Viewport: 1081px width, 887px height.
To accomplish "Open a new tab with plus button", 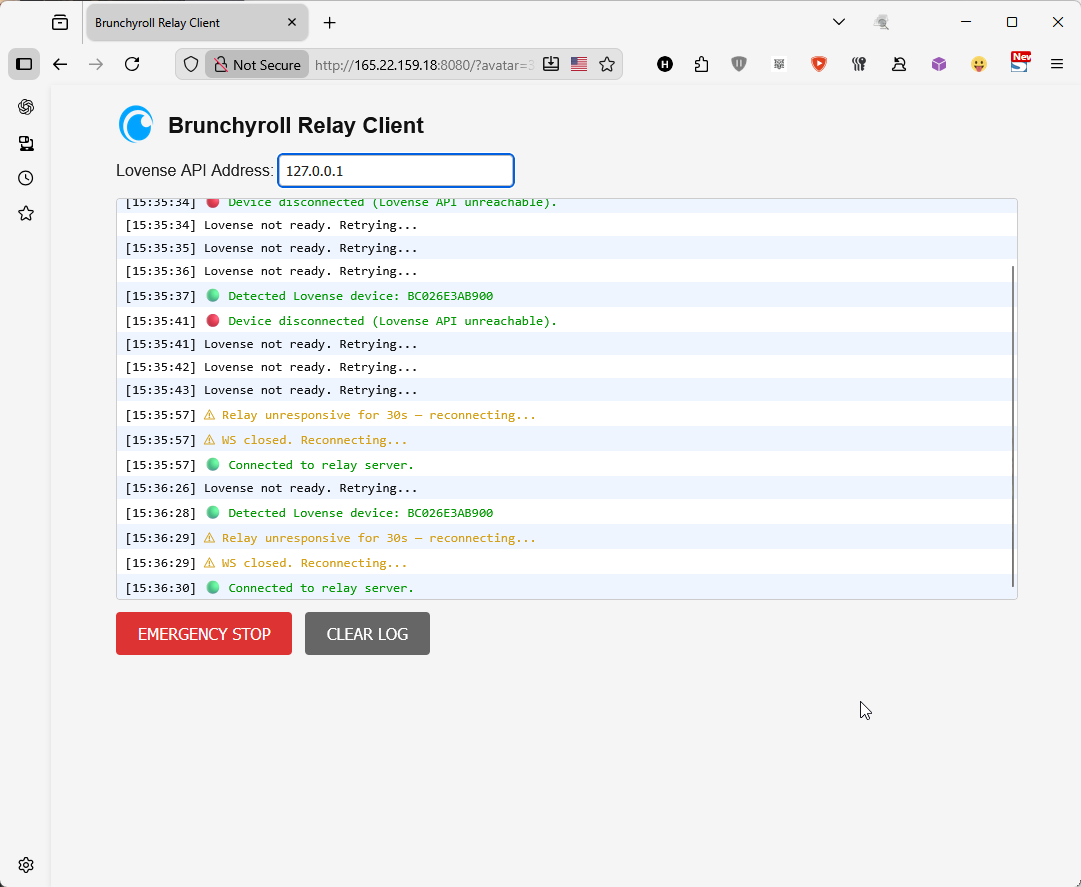I will [x=330, y=22].
